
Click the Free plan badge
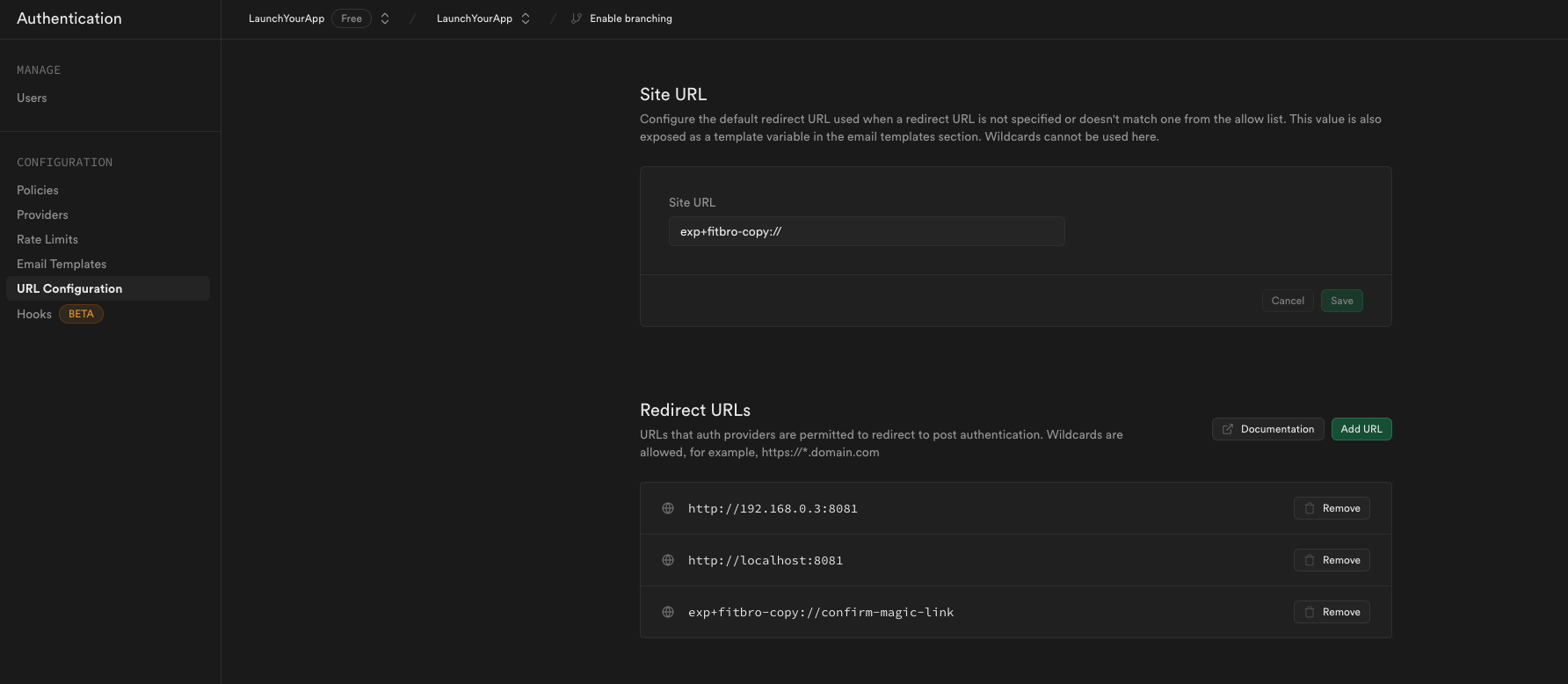pos(352,18)
